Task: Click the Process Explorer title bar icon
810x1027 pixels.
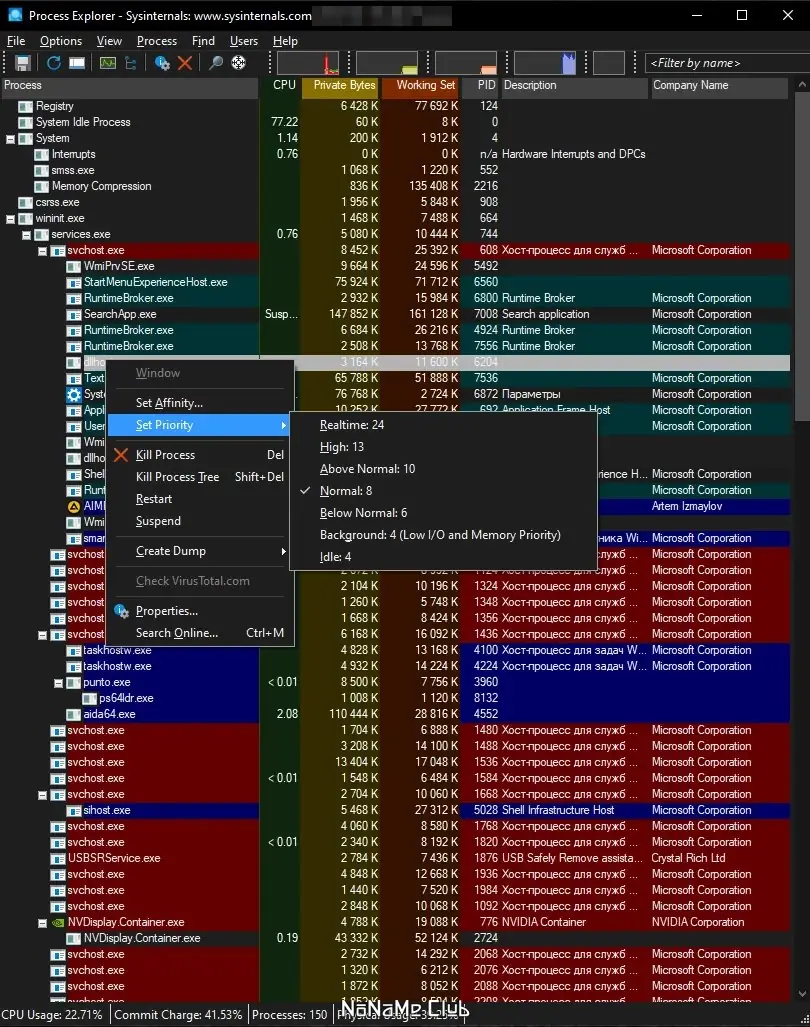Action: tap(15, 14)
